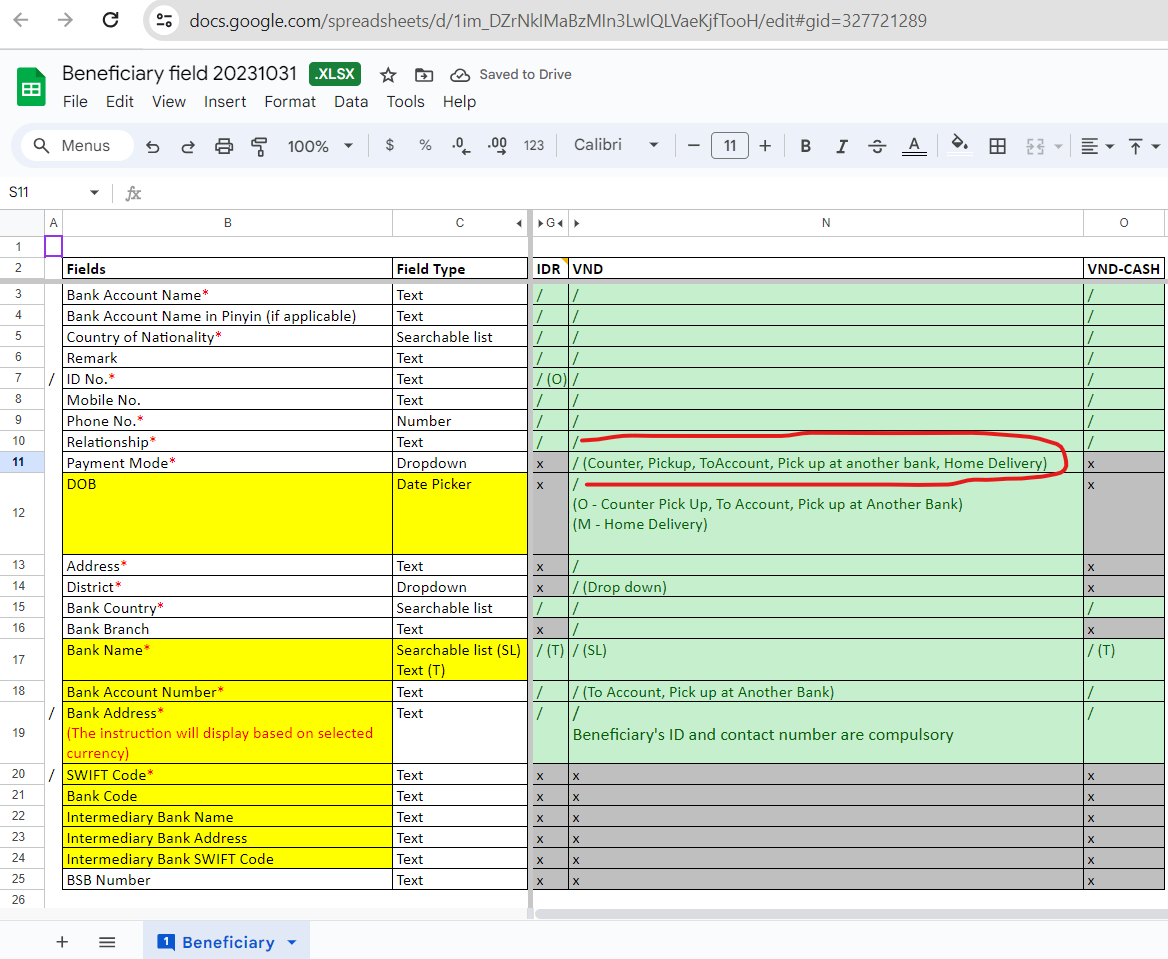
Task: Toggle bold formatting
Action: tap(805, 146)
